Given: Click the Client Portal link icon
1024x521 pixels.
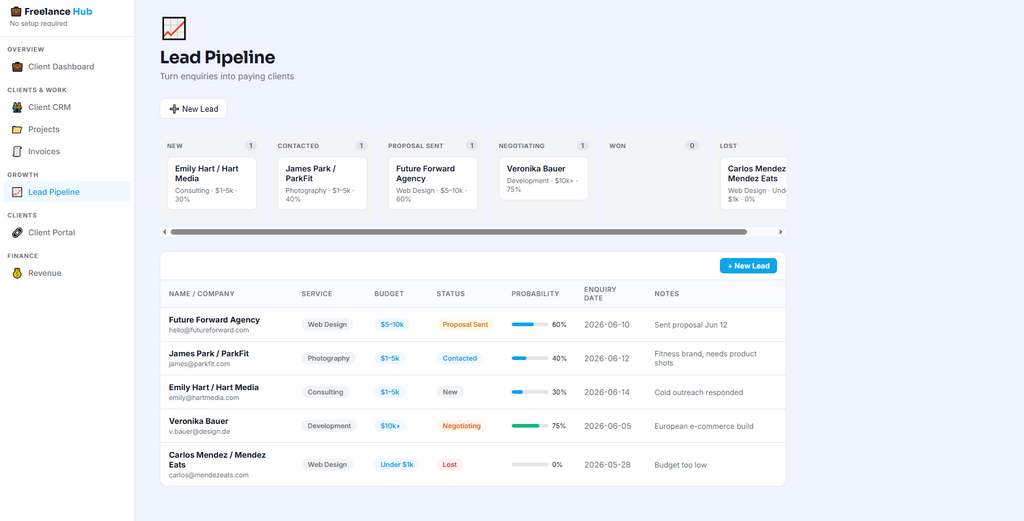Looking at the screenshot, I should (x=17, y=232).
